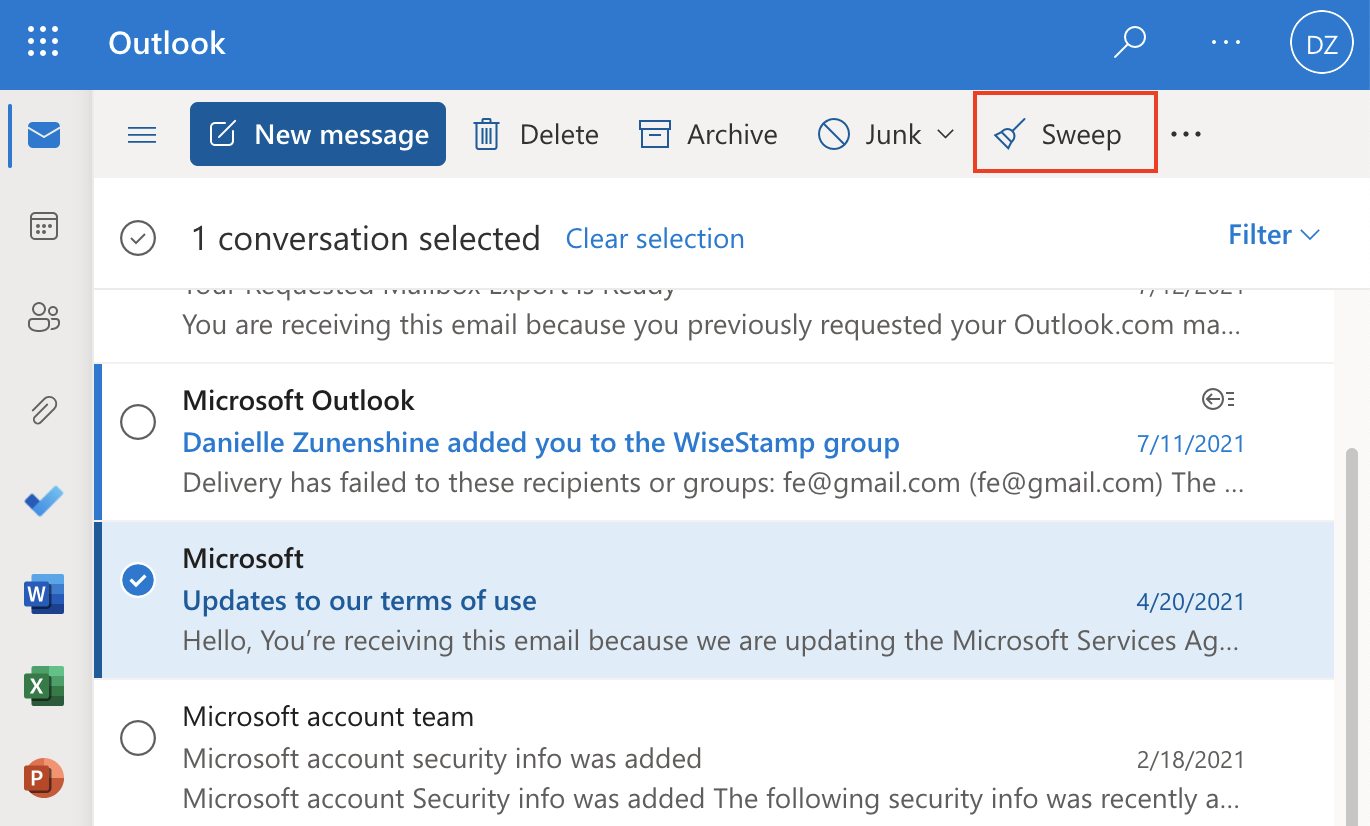The width and height of the screenshot is (1370, 826).
Task: Deselect the Microsoft terms of use email
Action: [x=138, y=580]
